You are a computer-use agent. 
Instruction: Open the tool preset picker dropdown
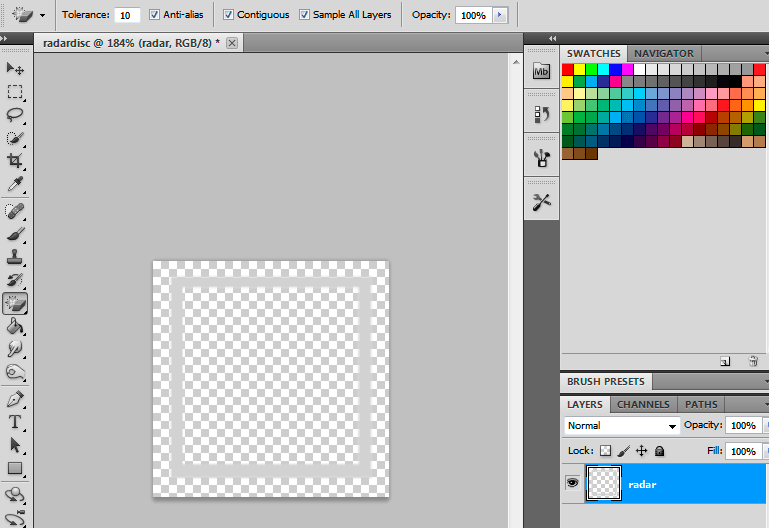(x=43, y=15)
